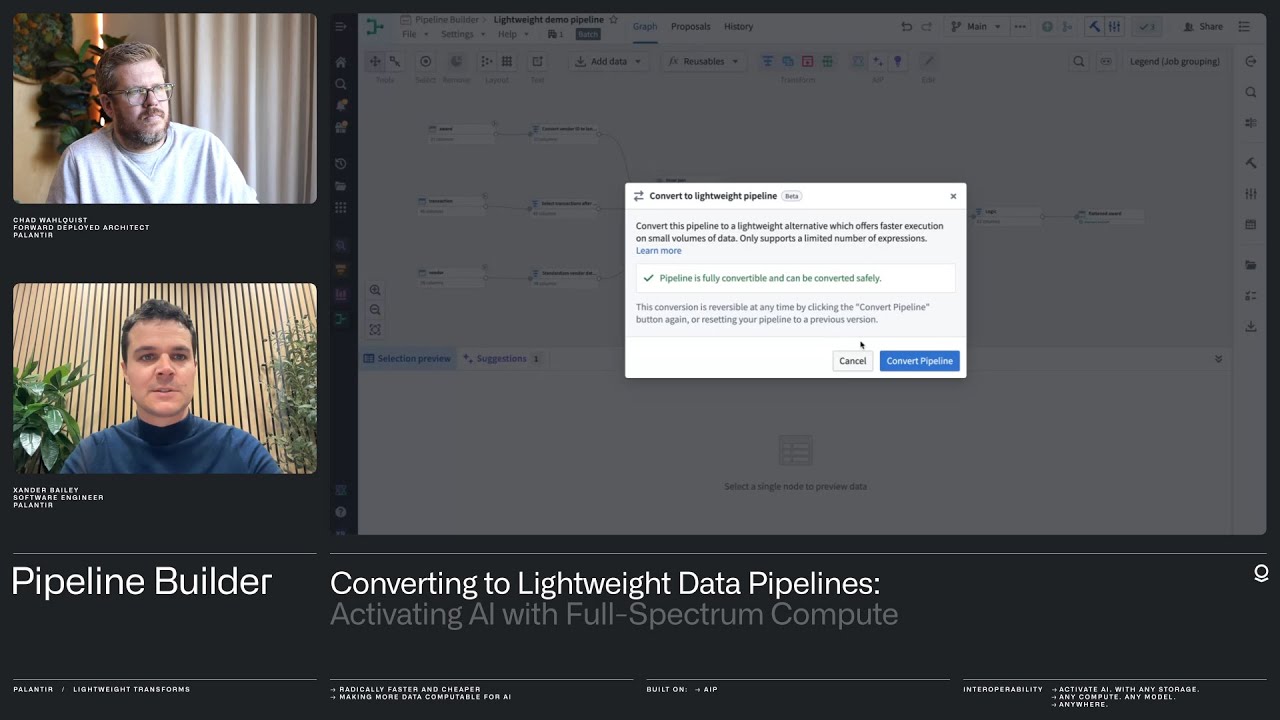Open Home from the left sidebar

340,61
